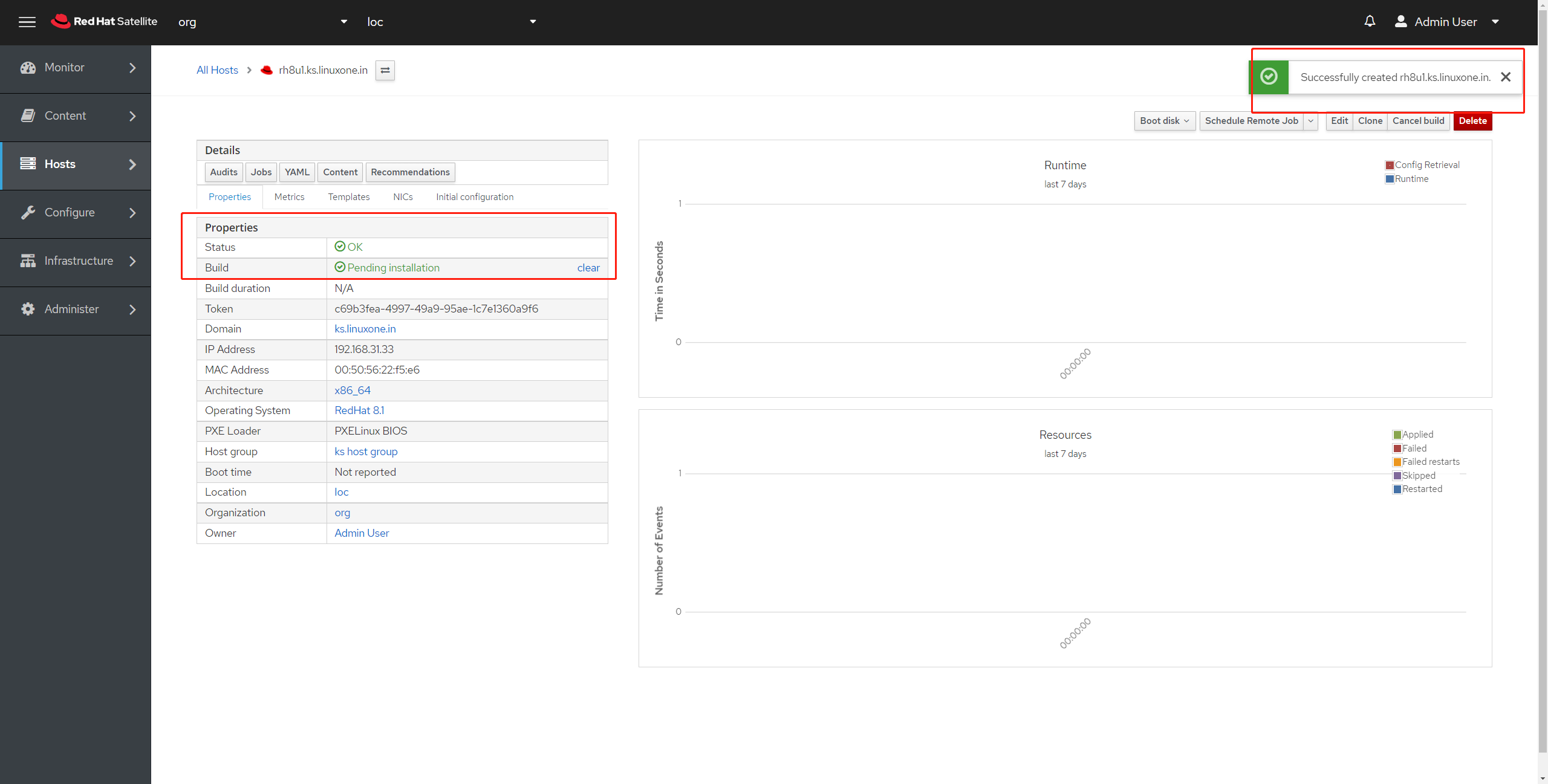Open the x86_64 architecture link
The width and height of the screenshot is (1548, 784).
pyautogui.click(x=353, y=390)
